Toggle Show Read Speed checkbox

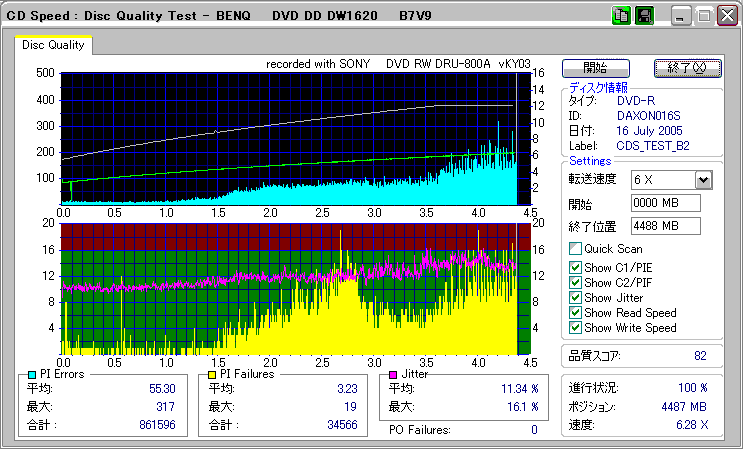[x=575, y=312]
